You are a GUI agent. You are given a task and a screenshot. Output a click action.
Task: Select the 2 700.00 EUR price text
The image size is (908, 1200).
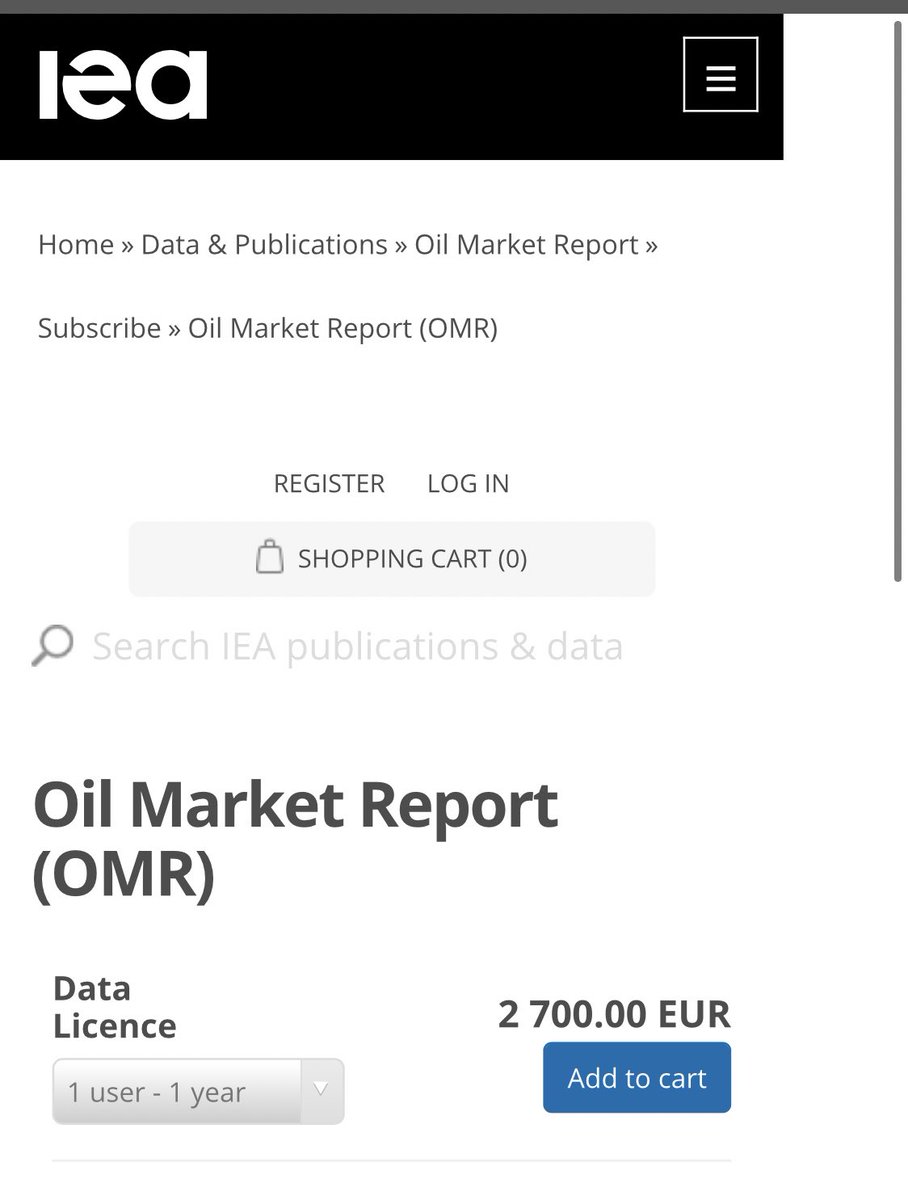click(x=615, y=1014)
